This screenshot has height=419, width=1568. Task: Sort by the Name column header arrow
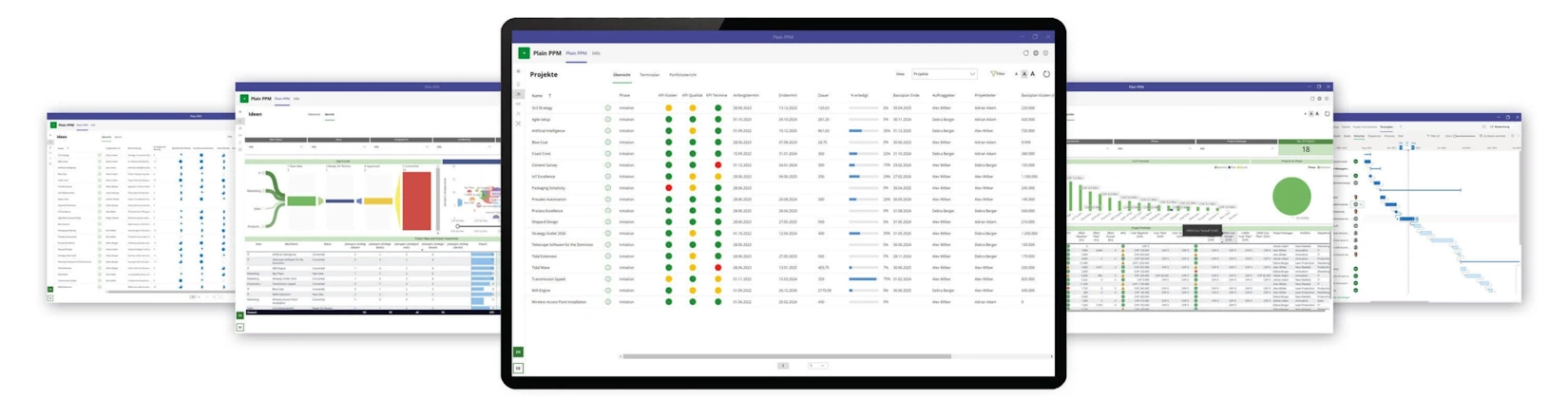(549, 96)
